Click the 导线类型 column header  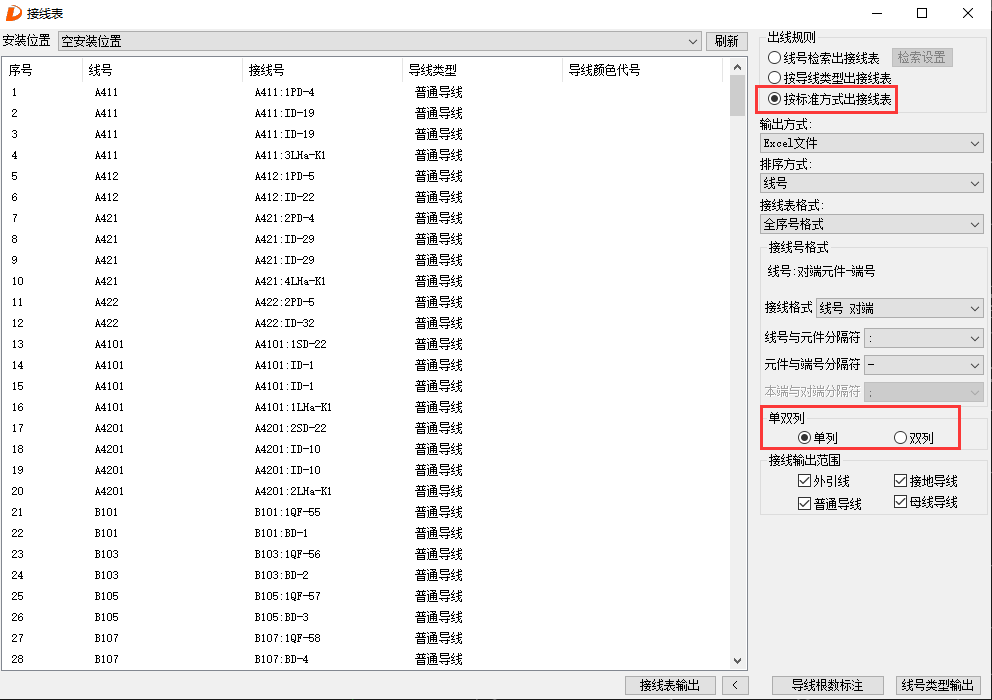[x=482, y=70]
